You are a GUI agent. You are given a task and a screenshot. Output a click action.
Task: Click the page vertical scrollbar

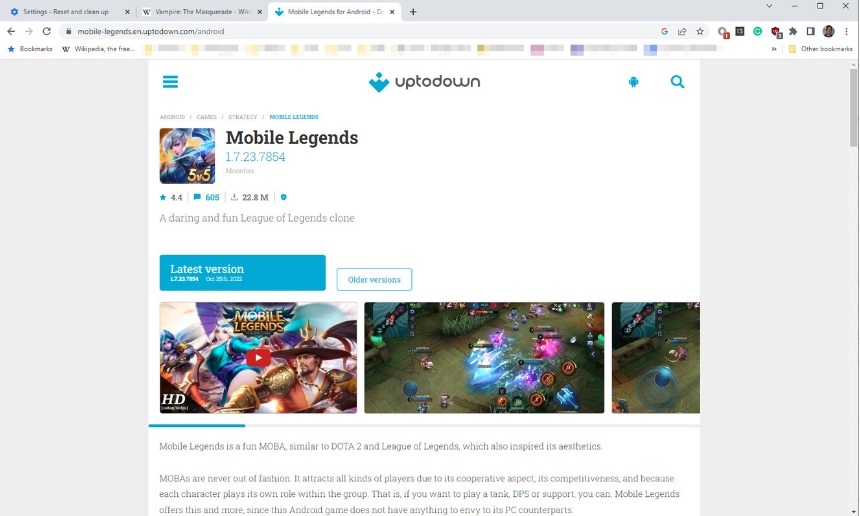853,107
